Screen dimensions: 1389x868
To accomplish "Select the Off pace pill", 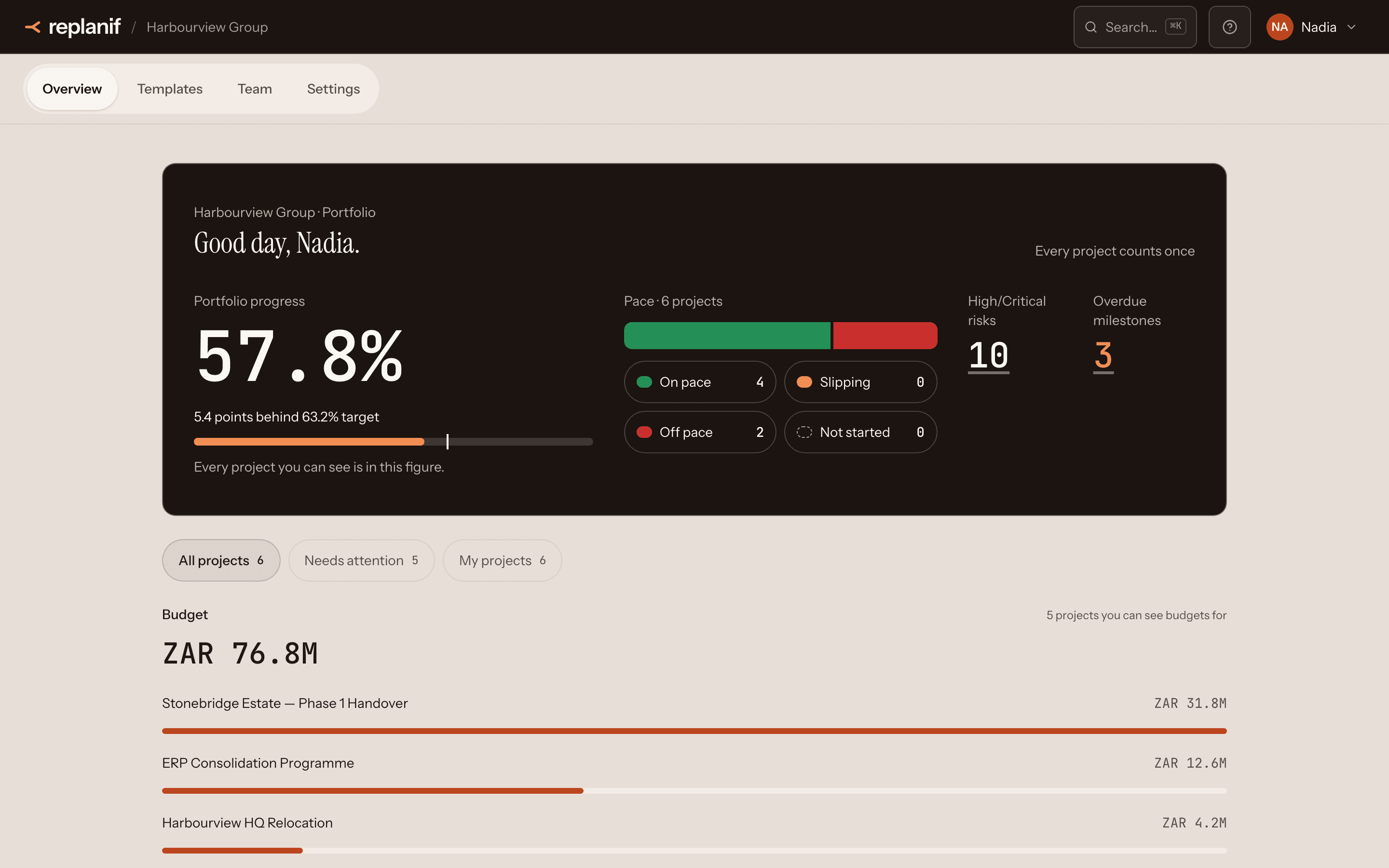I will click(700, 432).
